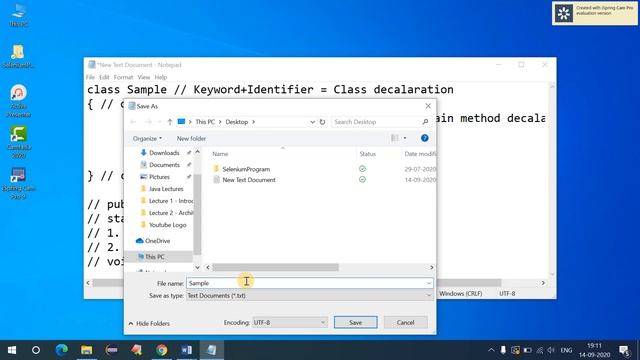Click the search magnifier icon
The width and height of the screenshot is (640, 360).
(425, 122)
